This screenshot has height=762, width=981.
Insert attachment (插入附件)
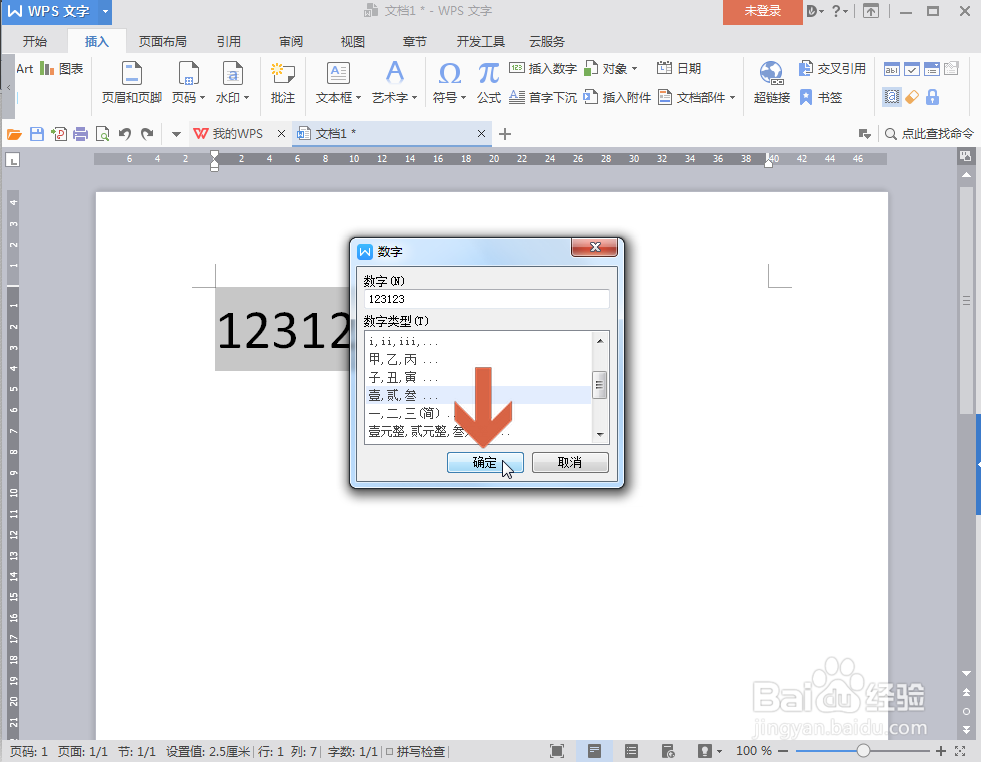(618, 97)
